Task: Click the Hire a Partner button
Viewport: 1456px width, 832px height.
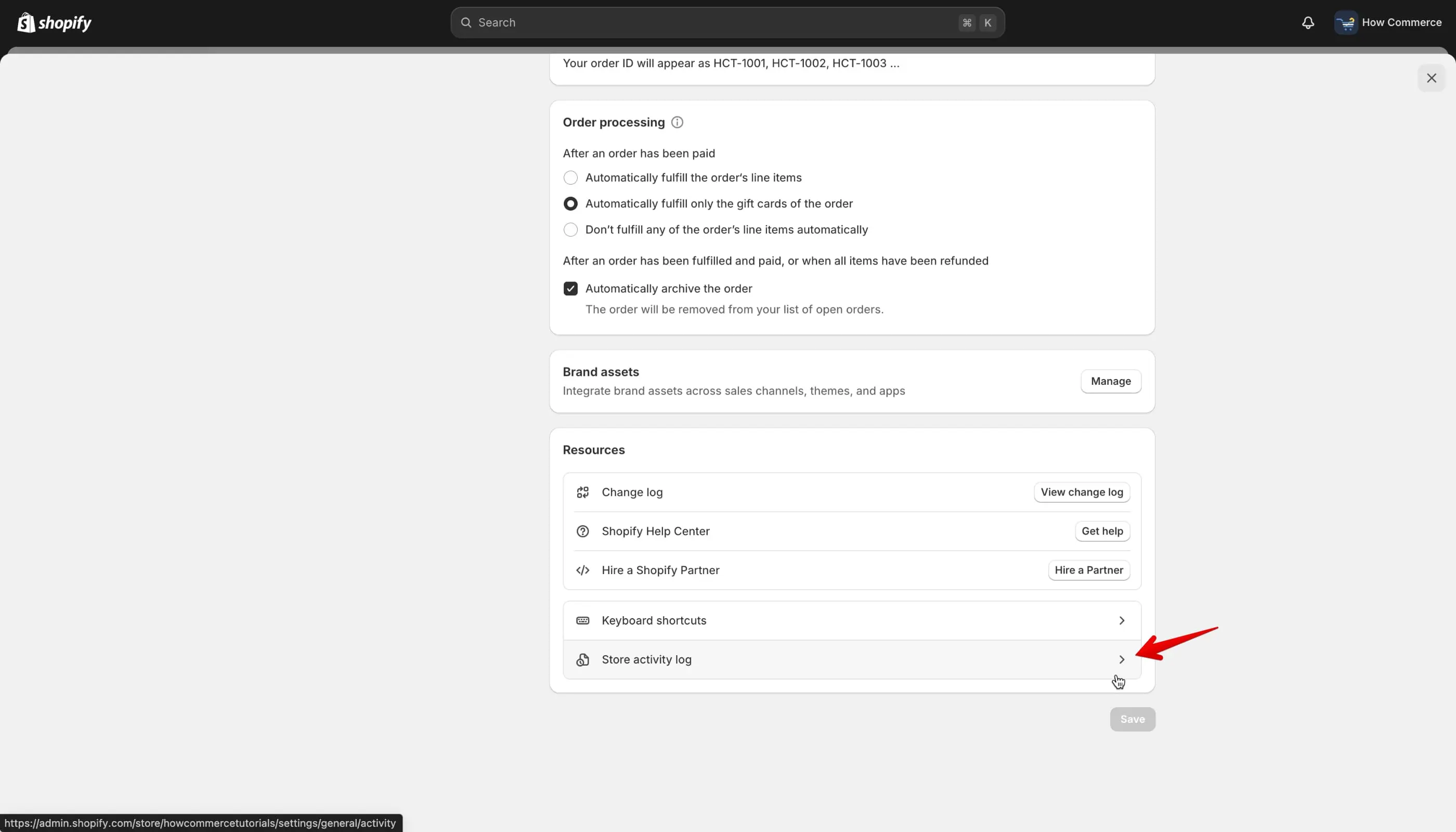Action: click(x=1088, y=570)
